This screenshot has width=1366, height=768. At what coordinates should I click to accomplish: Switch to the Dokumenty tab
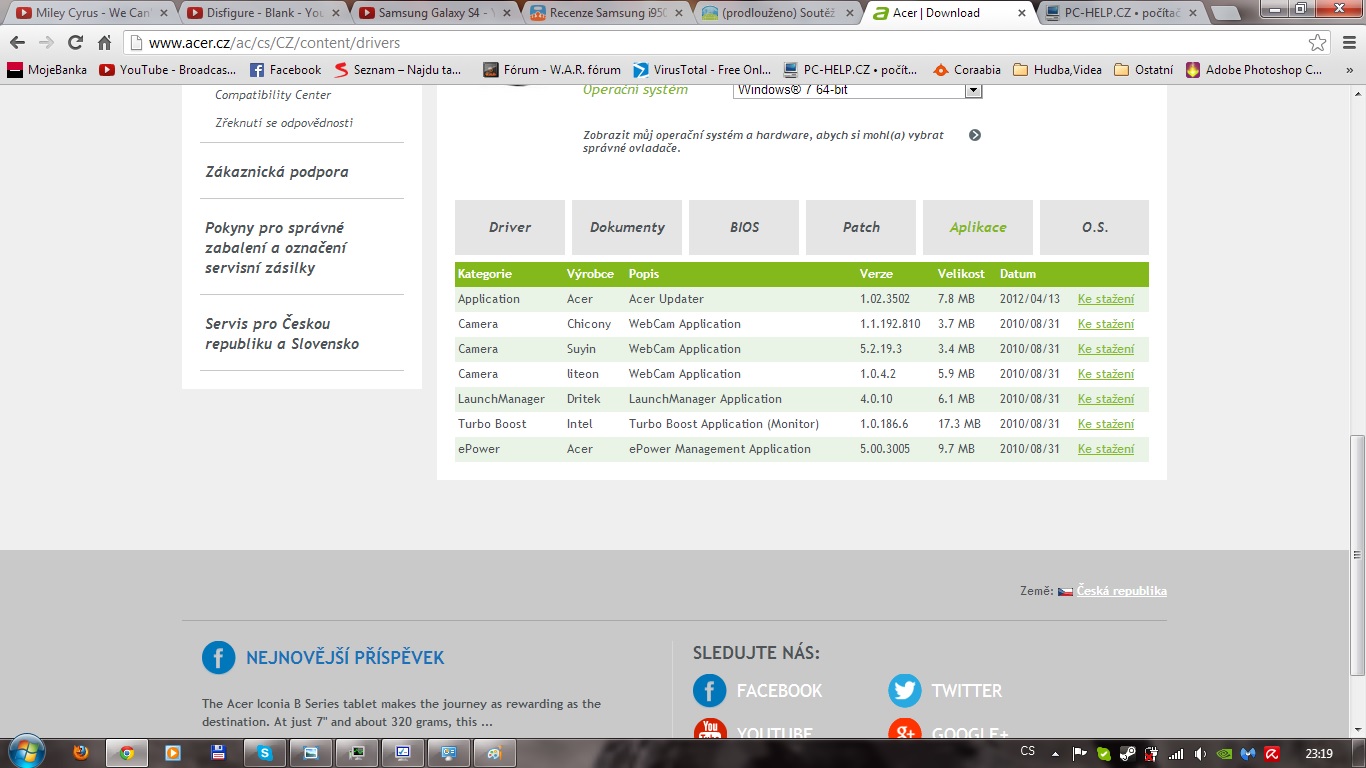[627, 227]
